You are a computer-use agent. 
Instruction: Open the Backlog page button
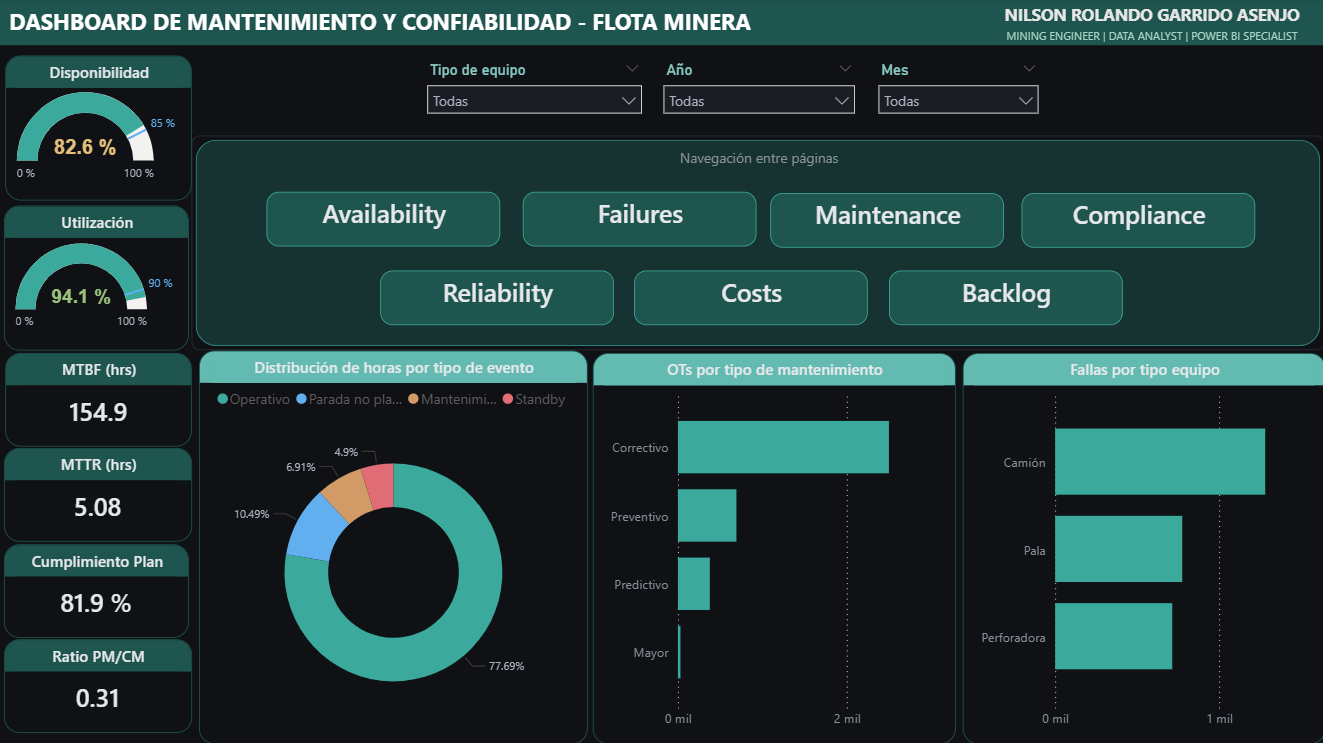1006,298
